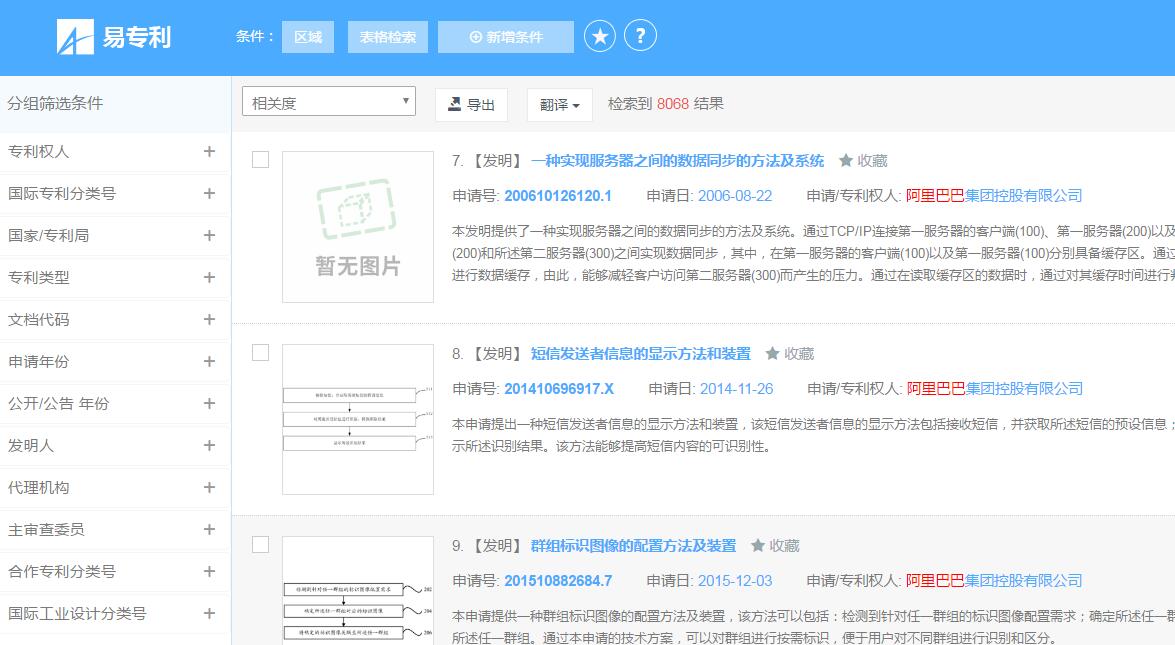Click the applicant link for patent 7
Image resolution: width=1175 pixels, height=645 pixels.
[x=994, y=196]
